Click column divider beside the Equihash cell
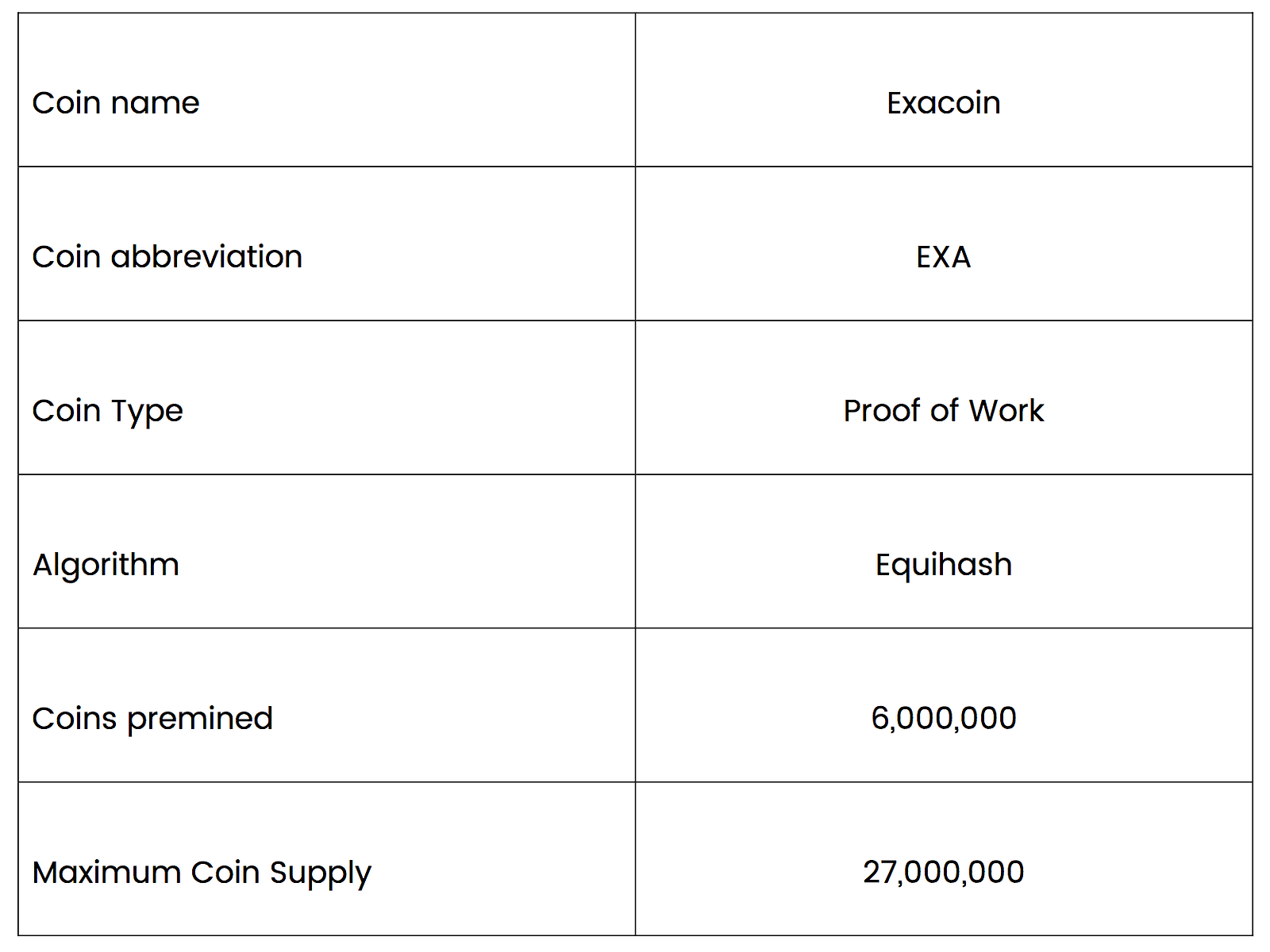The width and height of the screenshot is (1270, 952). pos(635,551)
